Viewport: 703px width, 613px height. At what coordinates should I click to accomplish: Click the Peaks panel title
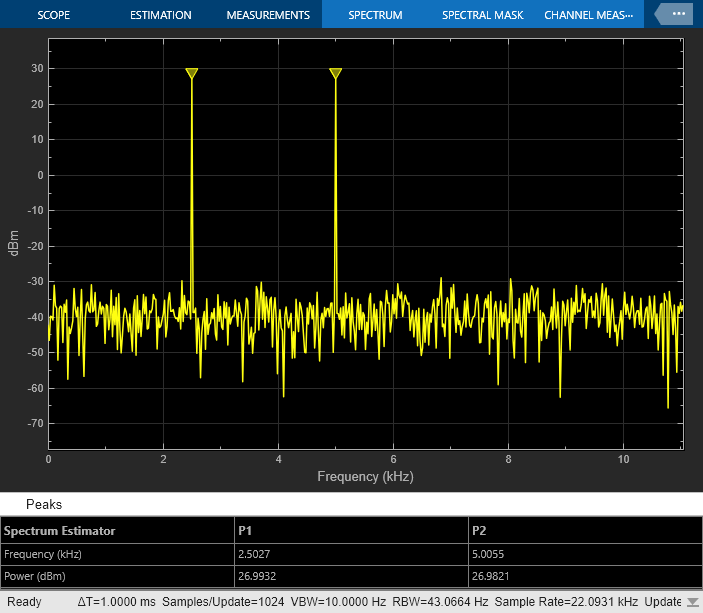pyautogui.click(x=44, y=504)
